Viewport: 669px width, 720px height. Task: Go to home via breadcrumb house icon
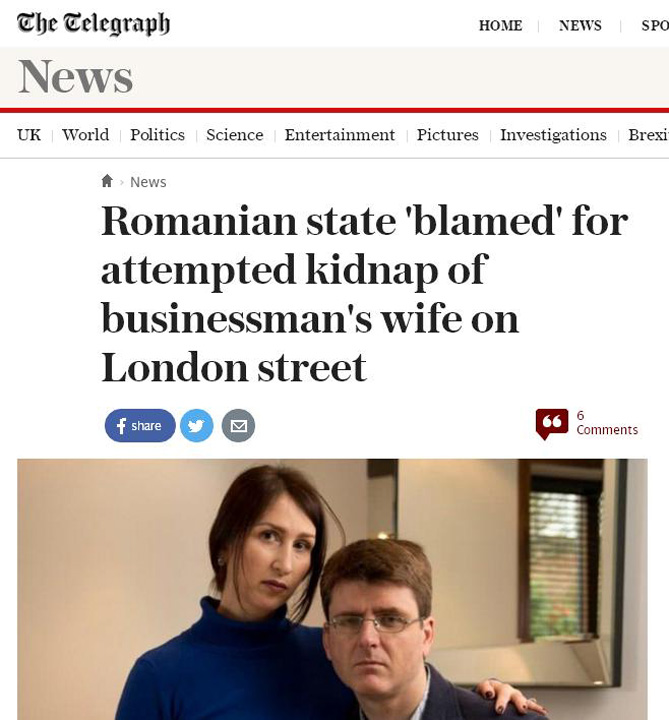(107, 181)
